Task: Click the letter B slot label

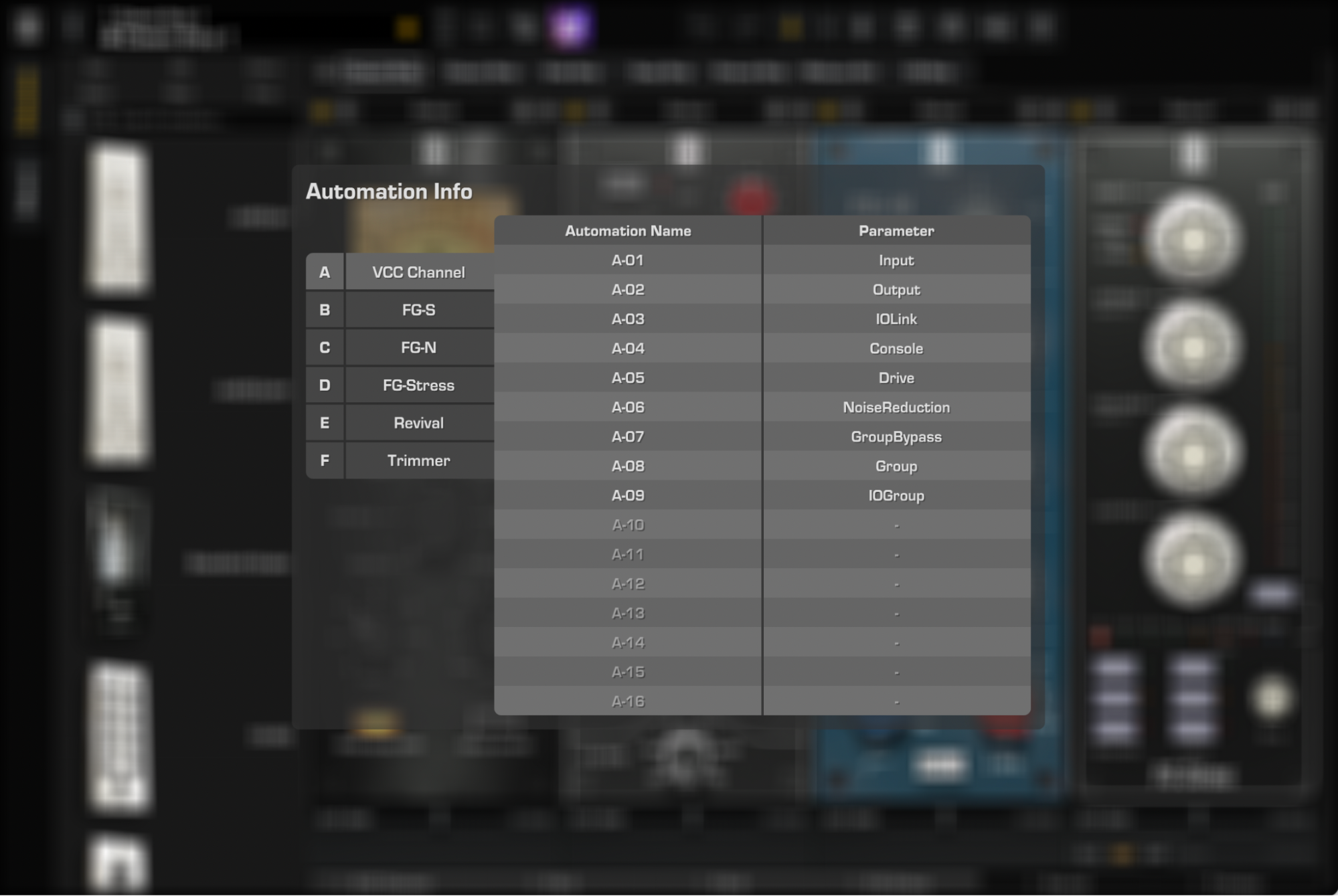Action: 325,310
